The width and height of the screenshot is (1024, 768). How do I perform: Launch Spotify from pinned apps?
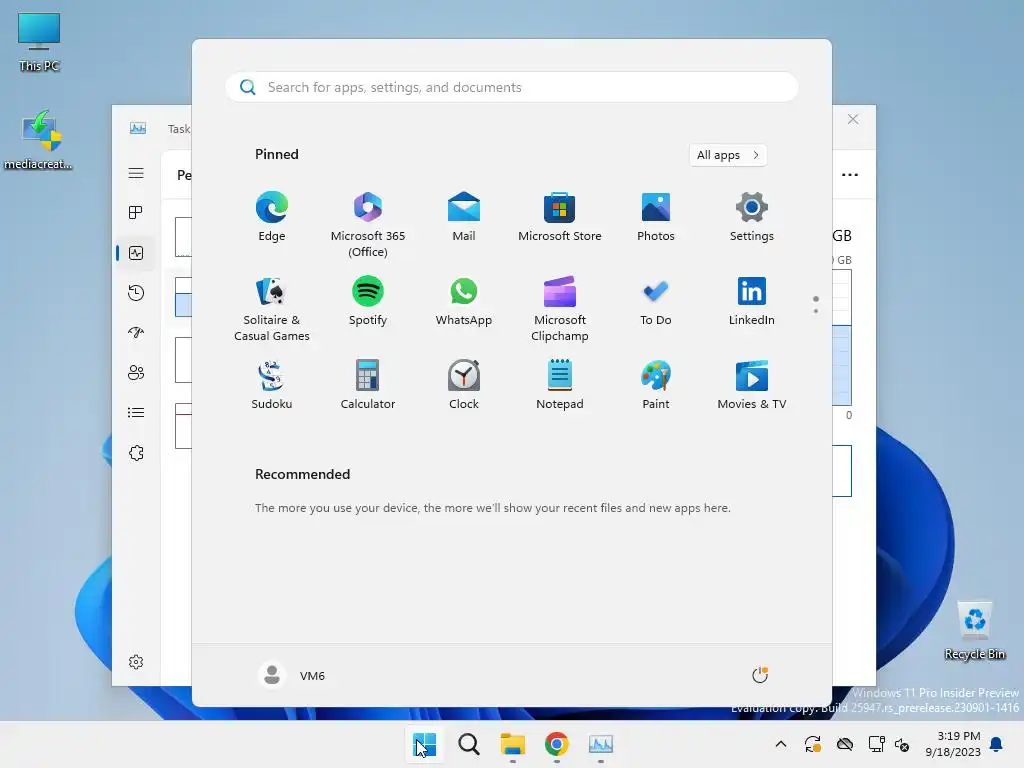368,302
